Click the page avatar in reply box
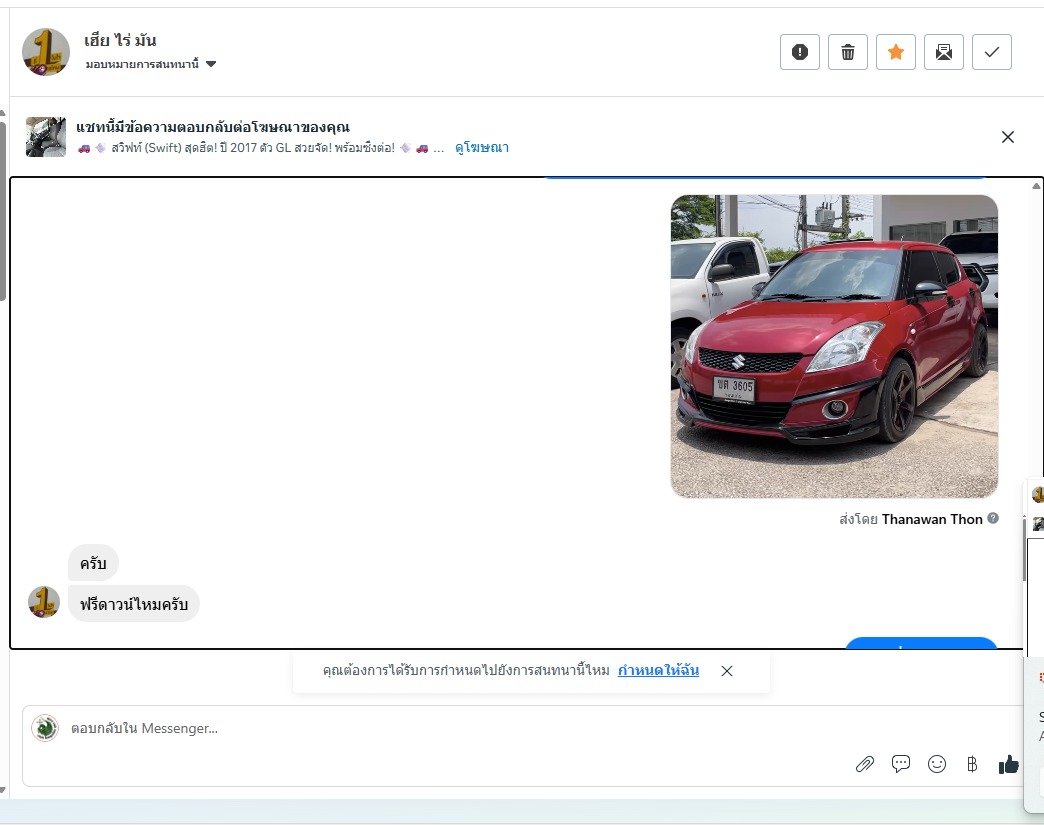 click(45, 728)
